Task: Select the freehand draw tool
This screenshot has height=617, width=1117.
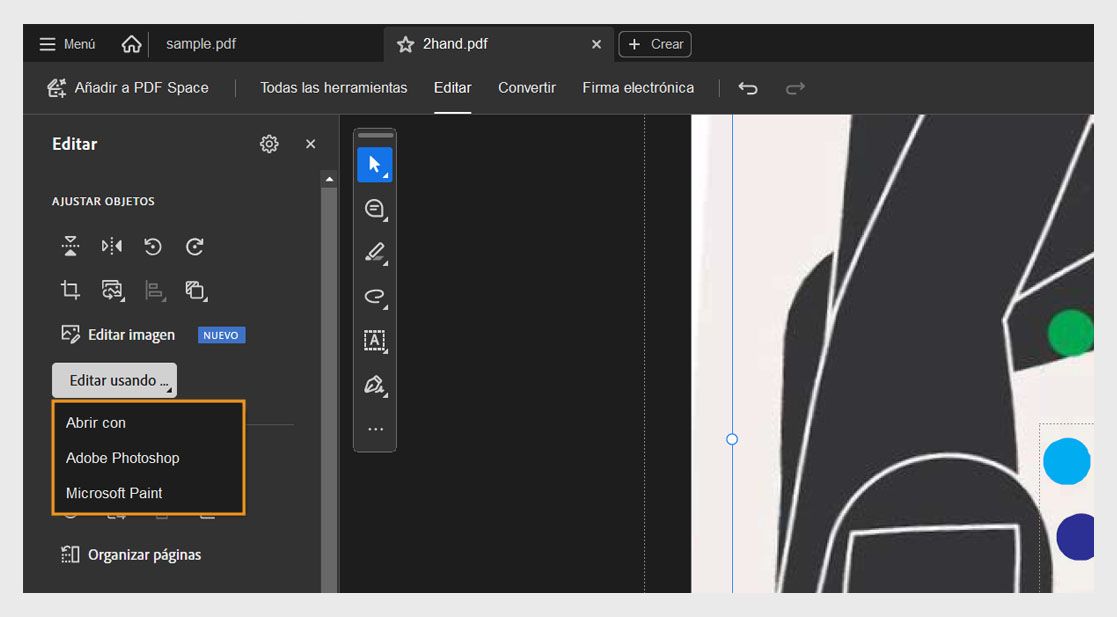Action: (374, 297)
